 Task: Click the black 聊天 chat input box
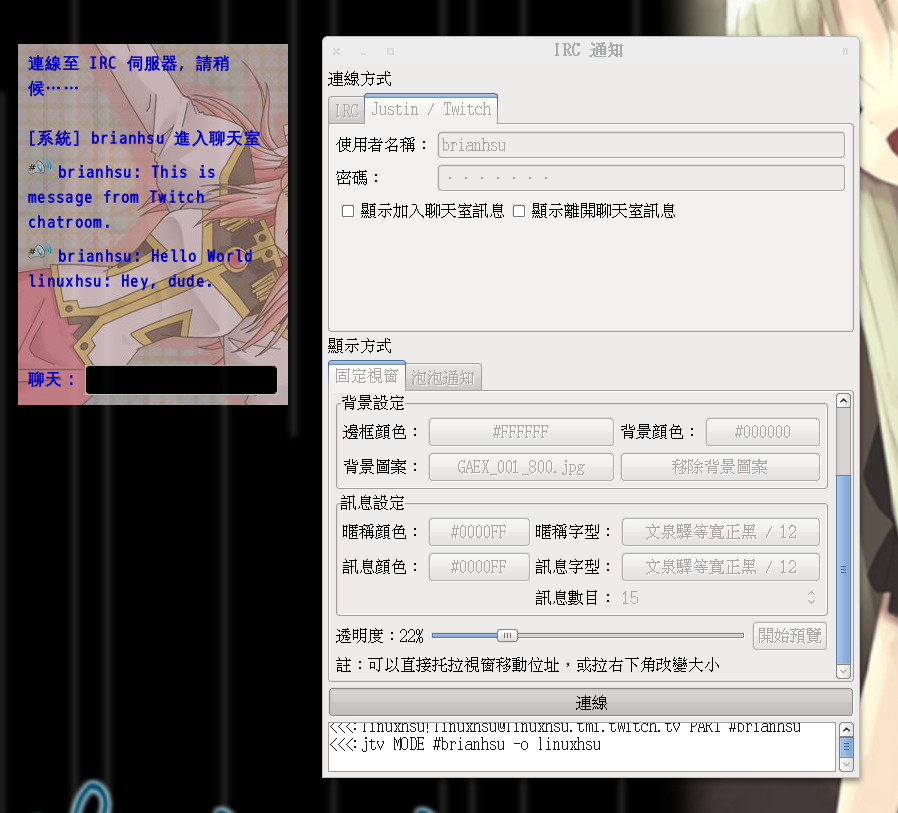[181, 380]
